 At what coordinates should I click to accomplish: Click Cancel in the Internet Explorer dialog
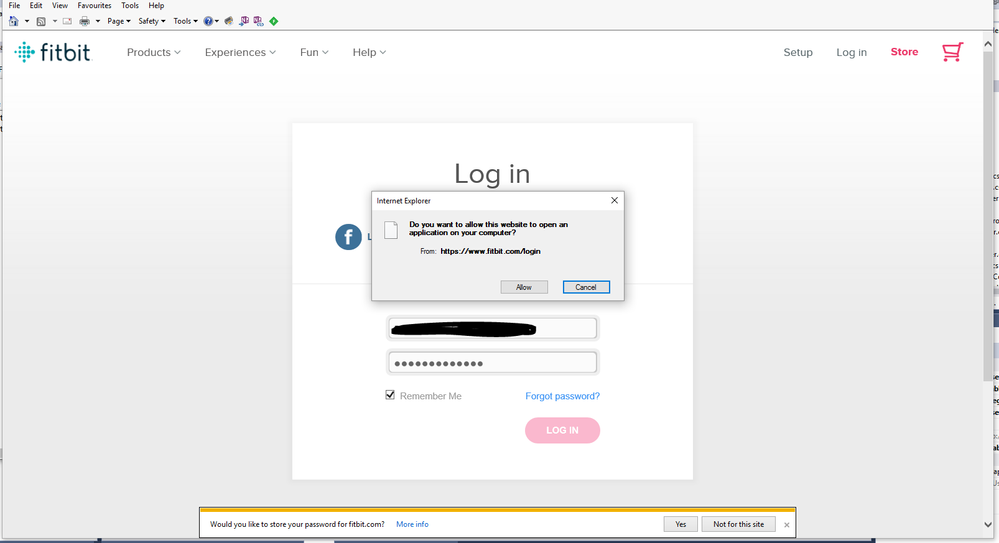(586, 287)
